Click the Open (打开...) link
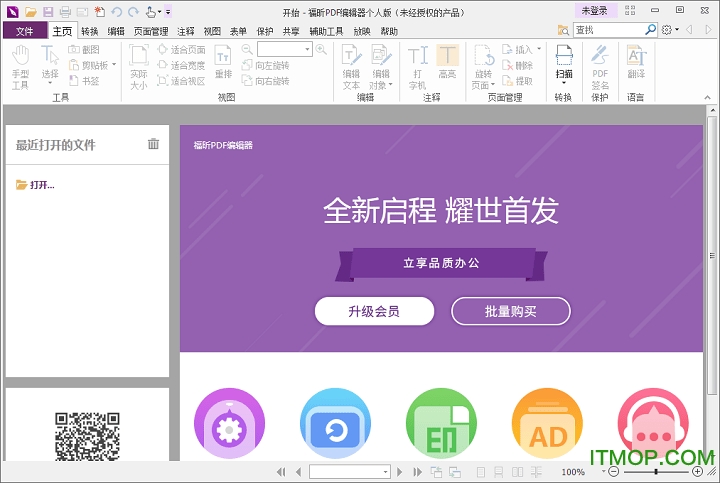The image size is (720, 483). click(35, 185)
